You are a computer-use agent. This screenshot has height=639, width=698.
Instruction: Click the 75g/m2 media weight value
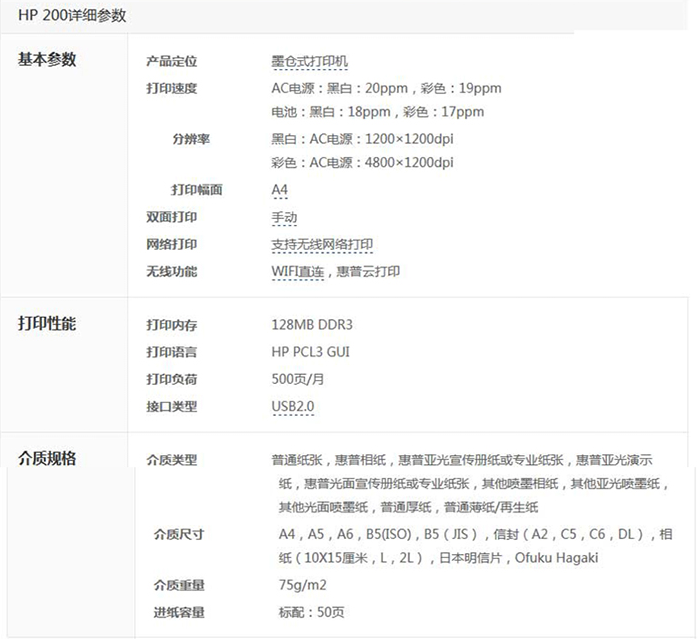(303, 585)
